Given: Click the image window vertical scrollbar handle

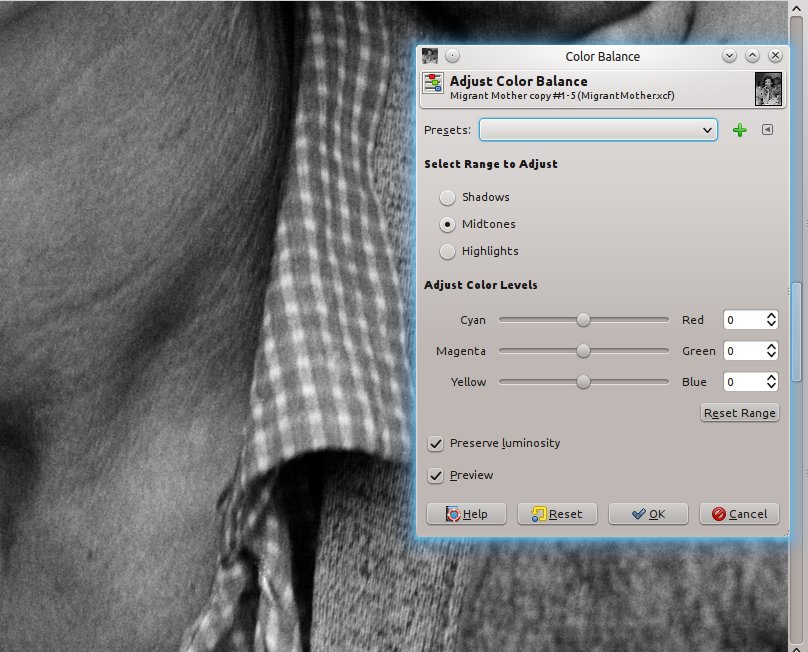Looking at the screenshot, I should [797, 331].
